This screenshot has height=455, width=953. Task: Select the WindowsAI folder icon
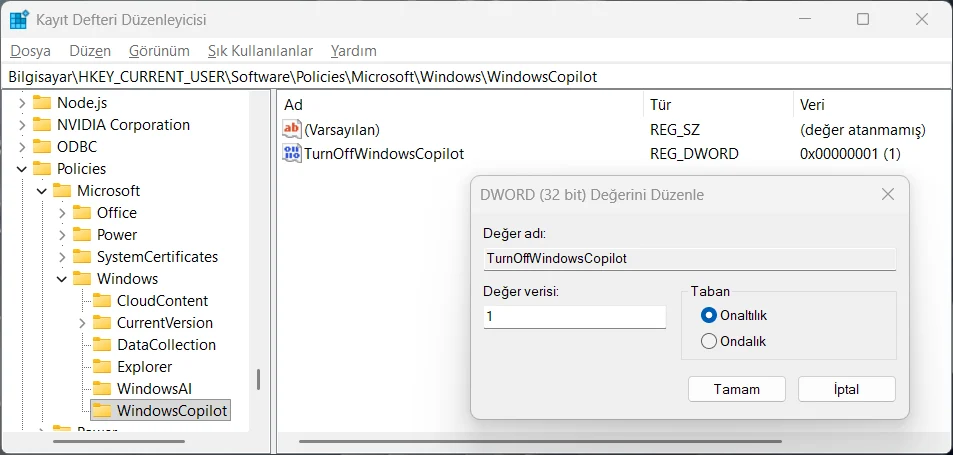pyautogui.click(x=102, y=389)
